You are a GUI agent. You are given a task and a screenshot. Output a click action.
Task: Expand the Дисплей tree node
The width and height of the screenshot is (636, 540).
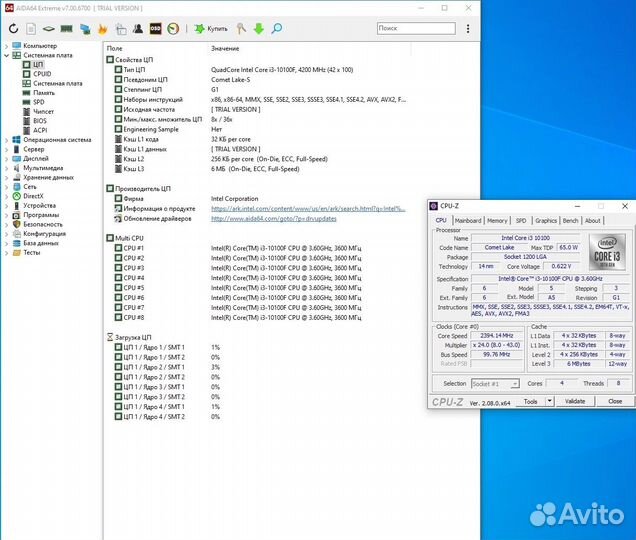click(6, 159)
